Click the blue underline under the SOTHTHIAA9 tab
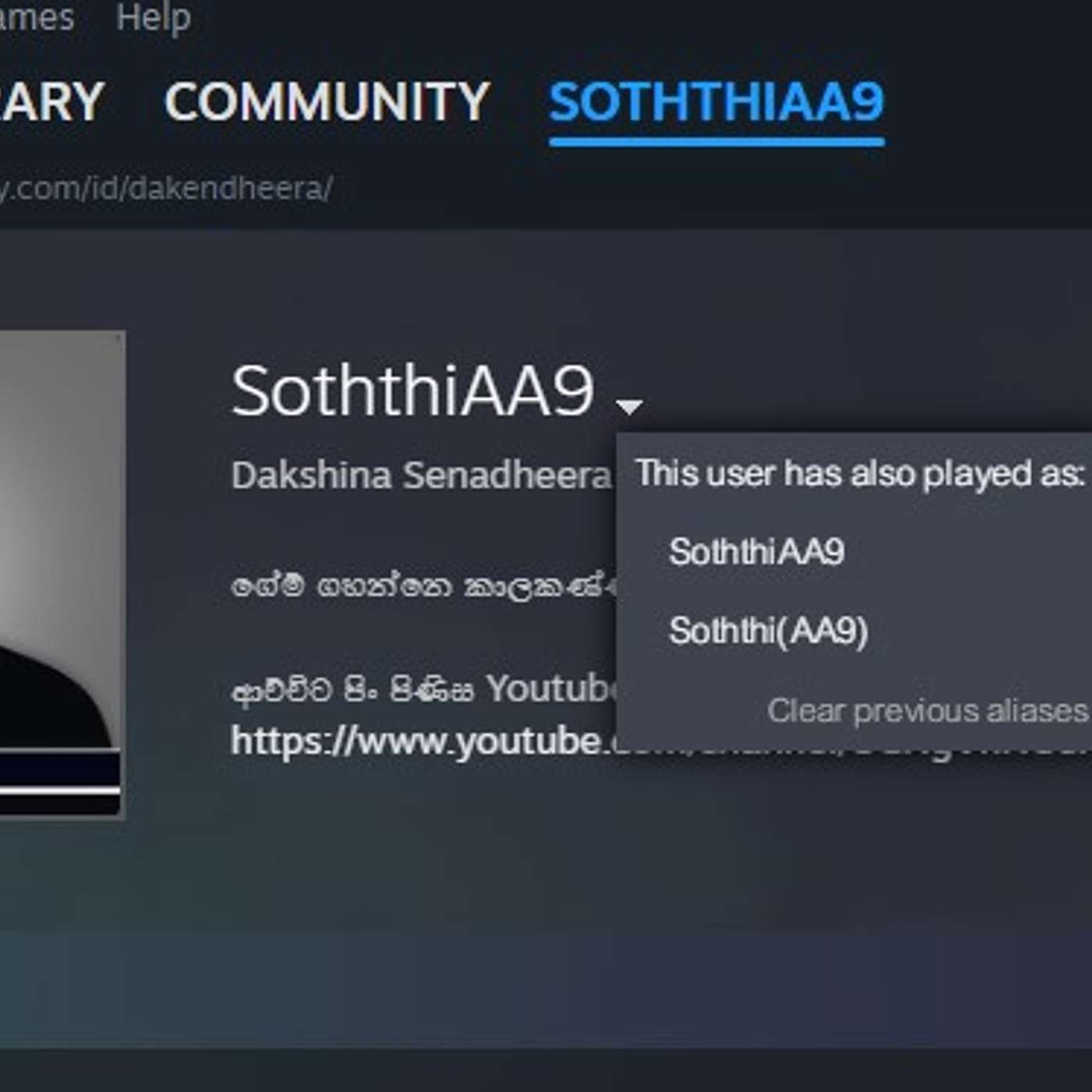 pos(716,142)
